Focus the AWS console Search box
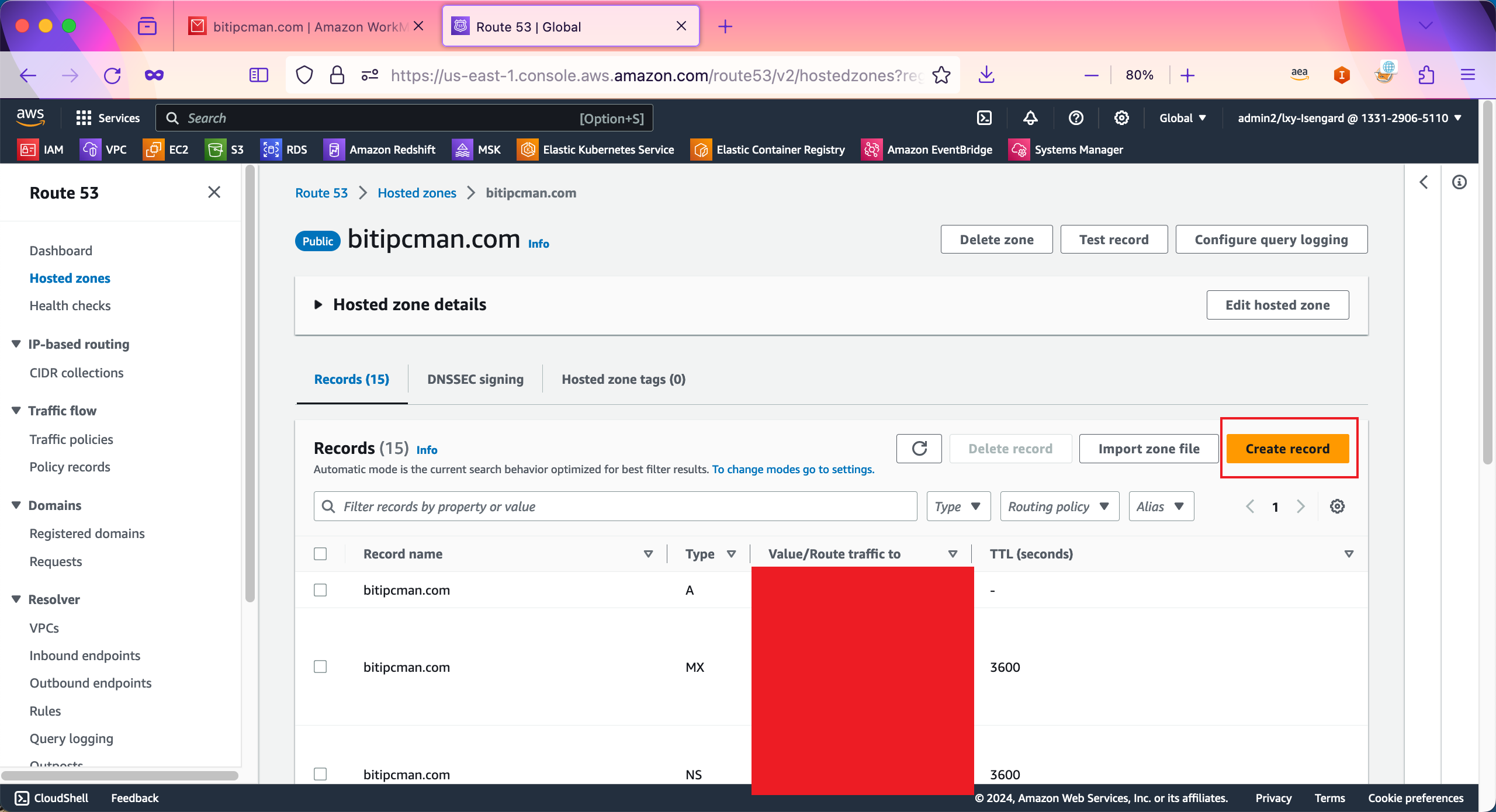 point(404,118)
